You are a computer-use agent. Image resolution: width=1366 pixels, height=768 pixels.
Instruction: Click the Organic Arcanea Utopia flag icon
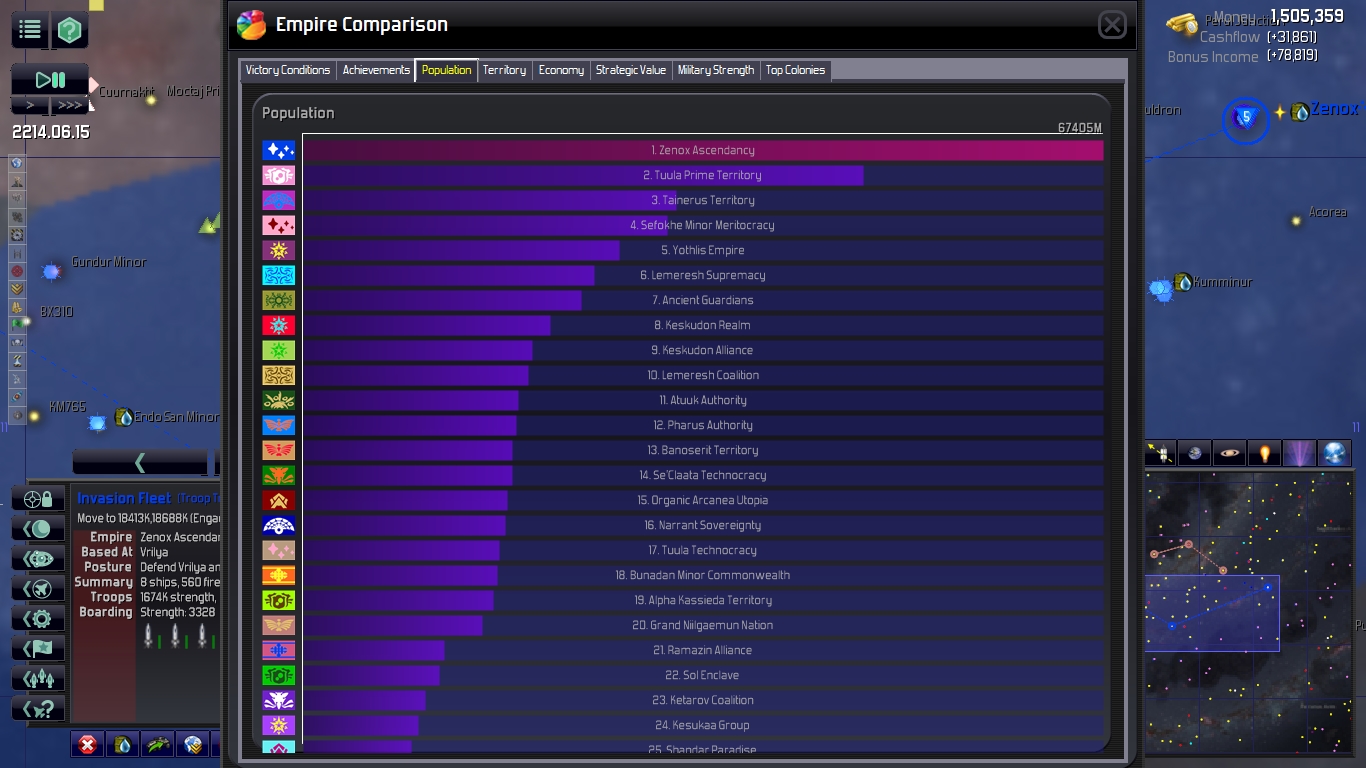click(279, 500)
